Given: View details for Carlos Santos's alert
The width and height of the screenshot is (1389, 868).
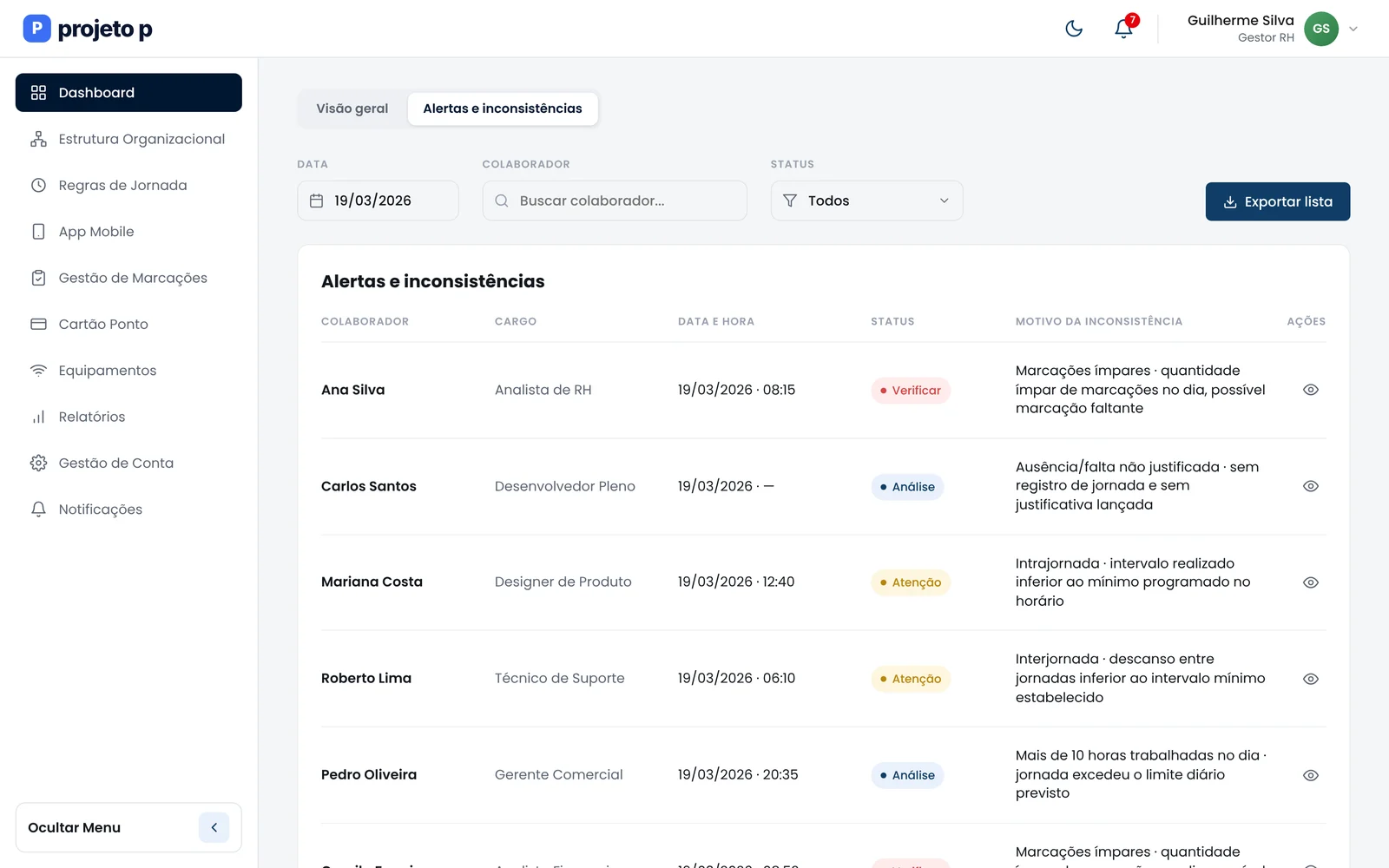Looking at the screenshot, I should point(1311,486).
